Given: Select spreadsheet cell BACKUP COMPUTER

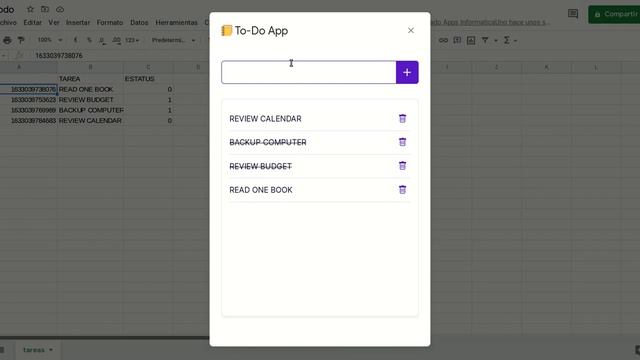Looking at the screenshot, I should pyautogui.click(x=91, y=110).
